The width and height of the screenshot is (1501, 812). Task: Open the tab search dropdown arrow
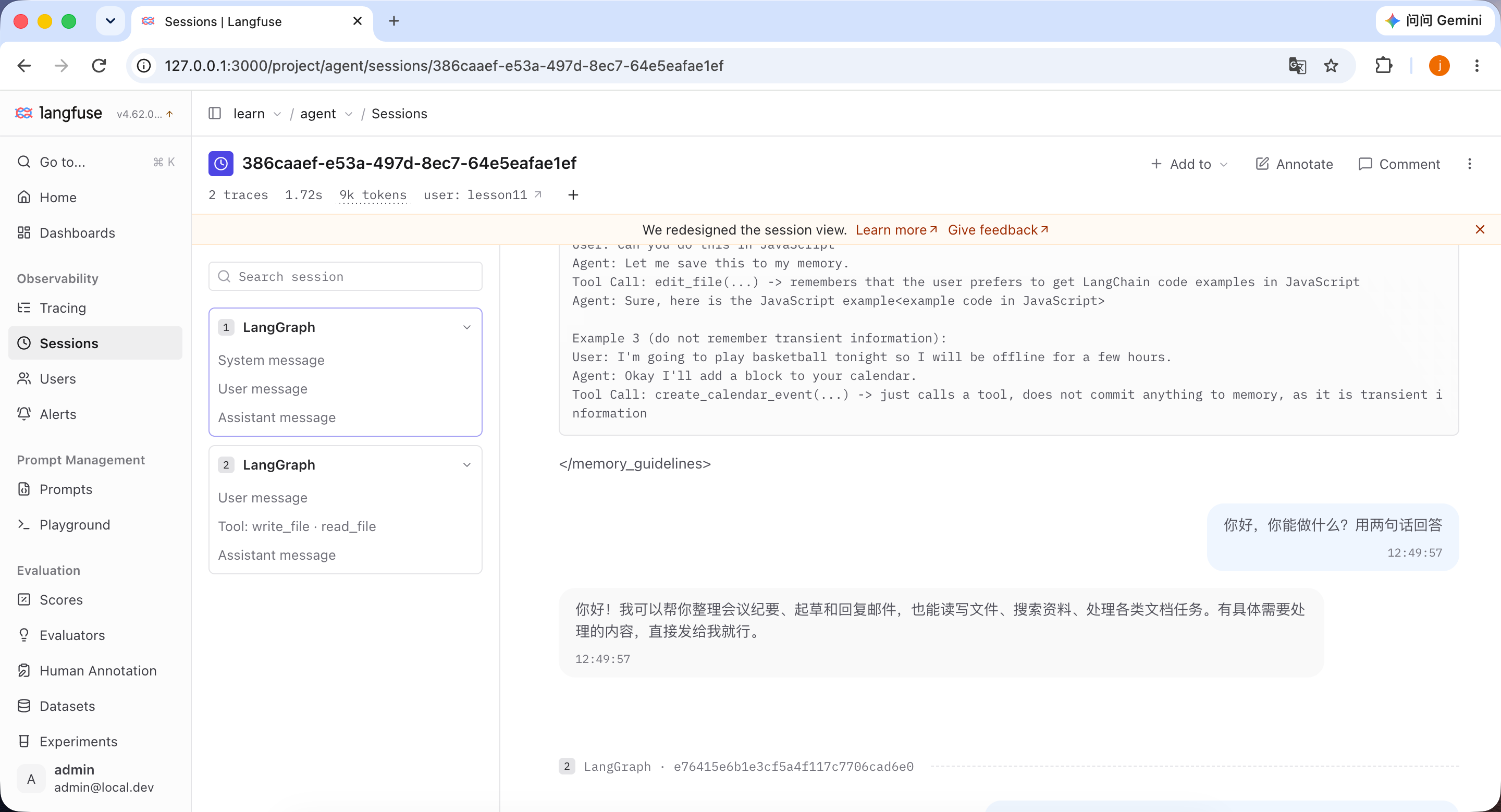(x=110, y=21)
